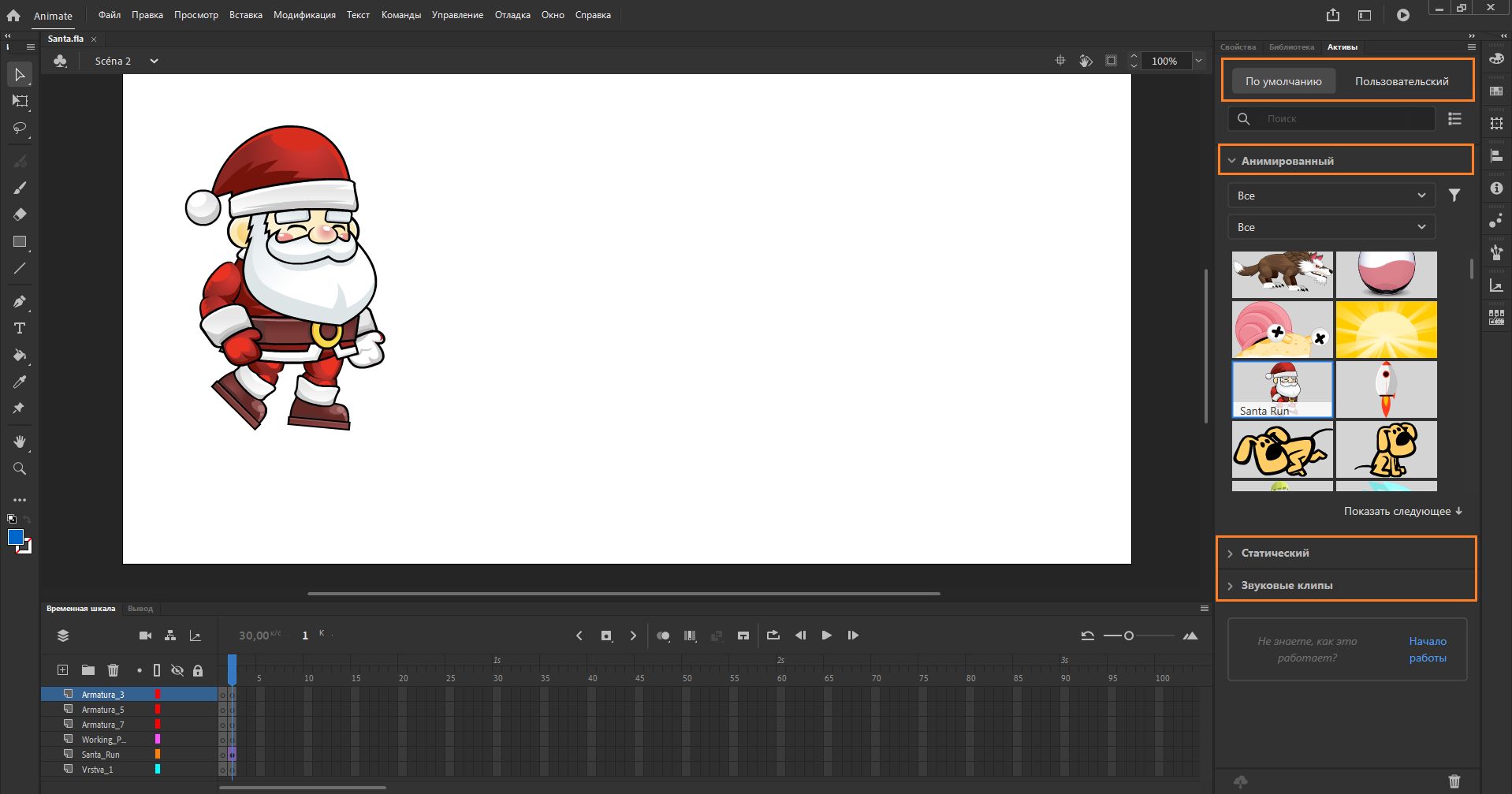Toggle lock on all layers

pos(198,670)
